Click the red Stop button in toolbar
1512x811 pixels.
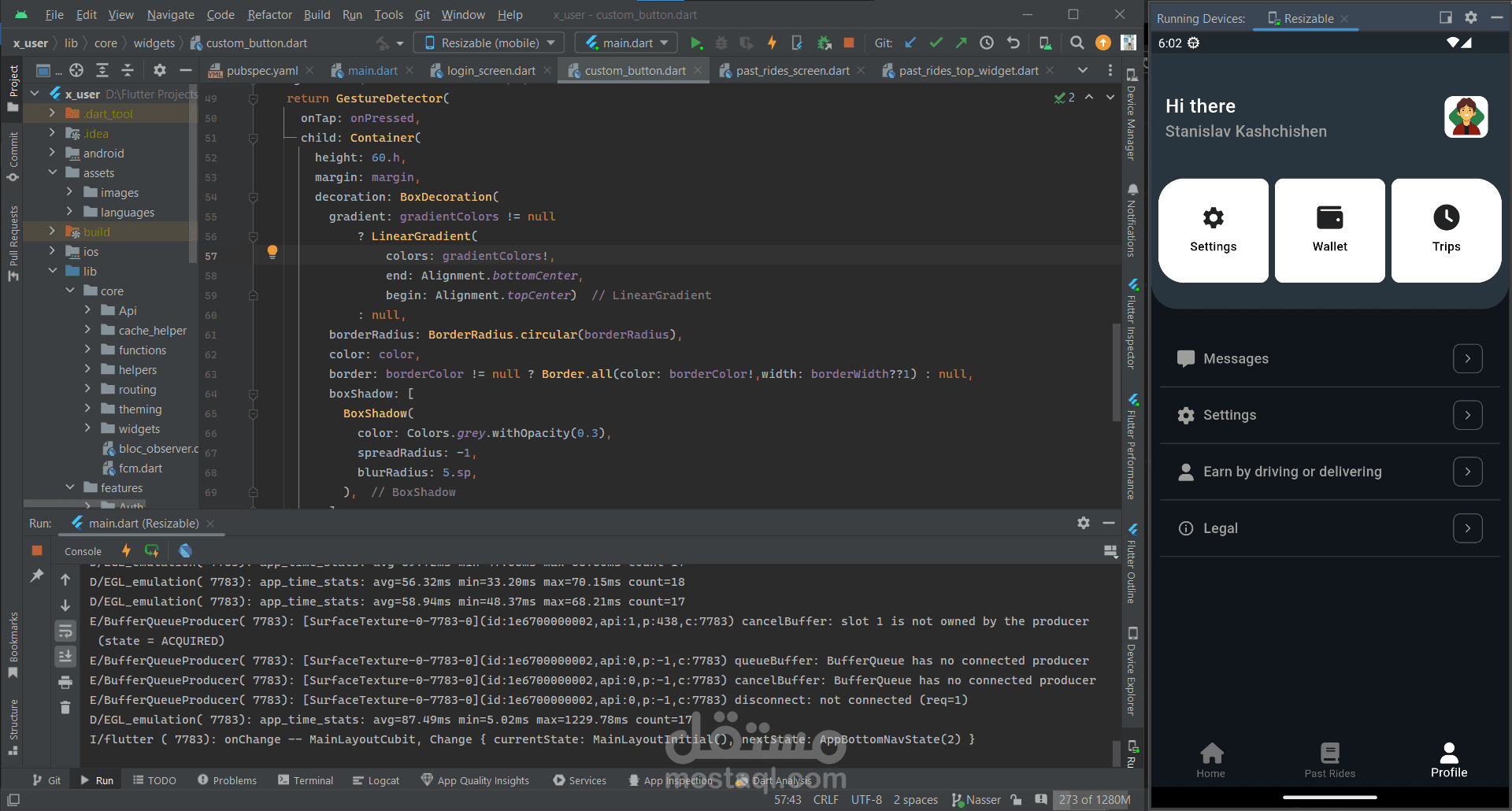pos(849,43)
